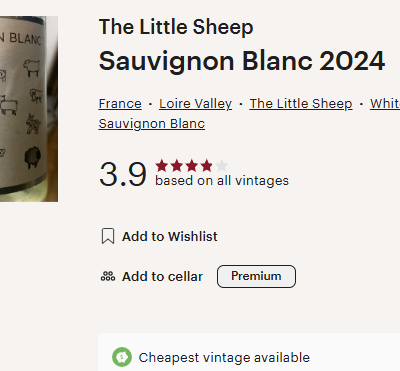Click the wine bottle label image
This screenshot has width=400, height=371.
[29, 109]
